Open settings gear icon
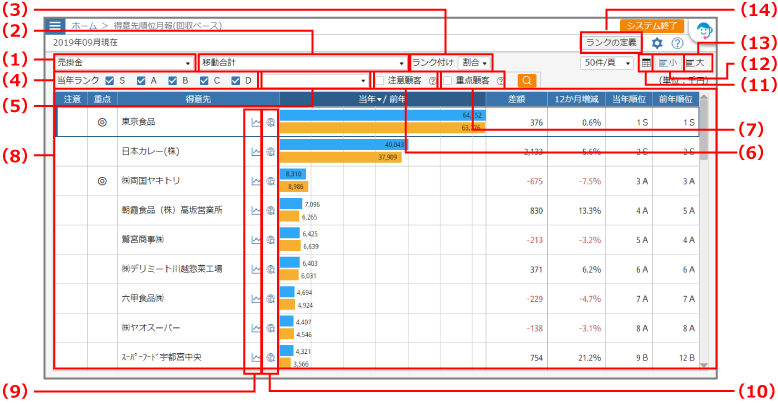 point(657,43)
